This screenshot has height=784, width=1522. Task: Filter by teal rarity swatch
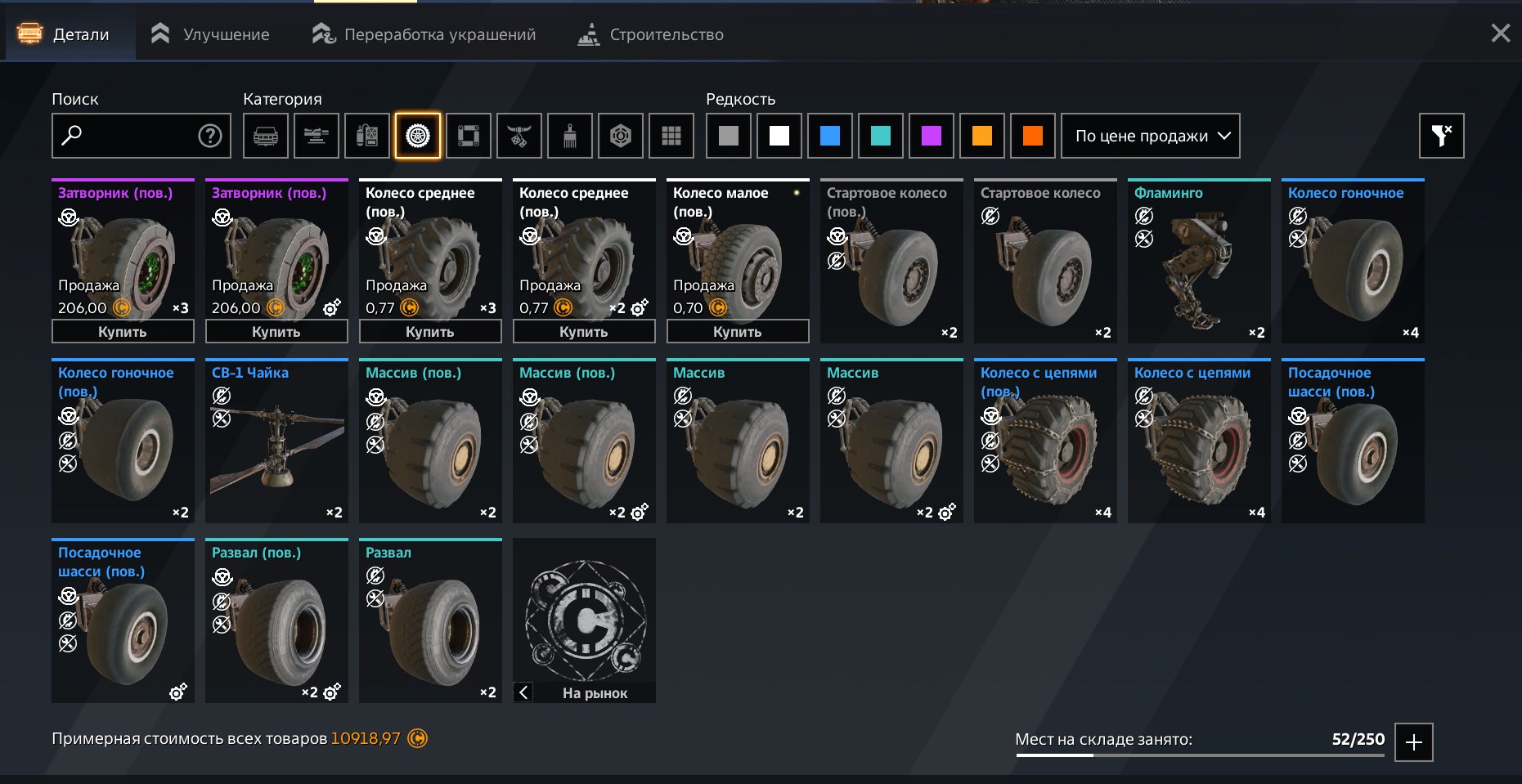(x=881, y=136)
